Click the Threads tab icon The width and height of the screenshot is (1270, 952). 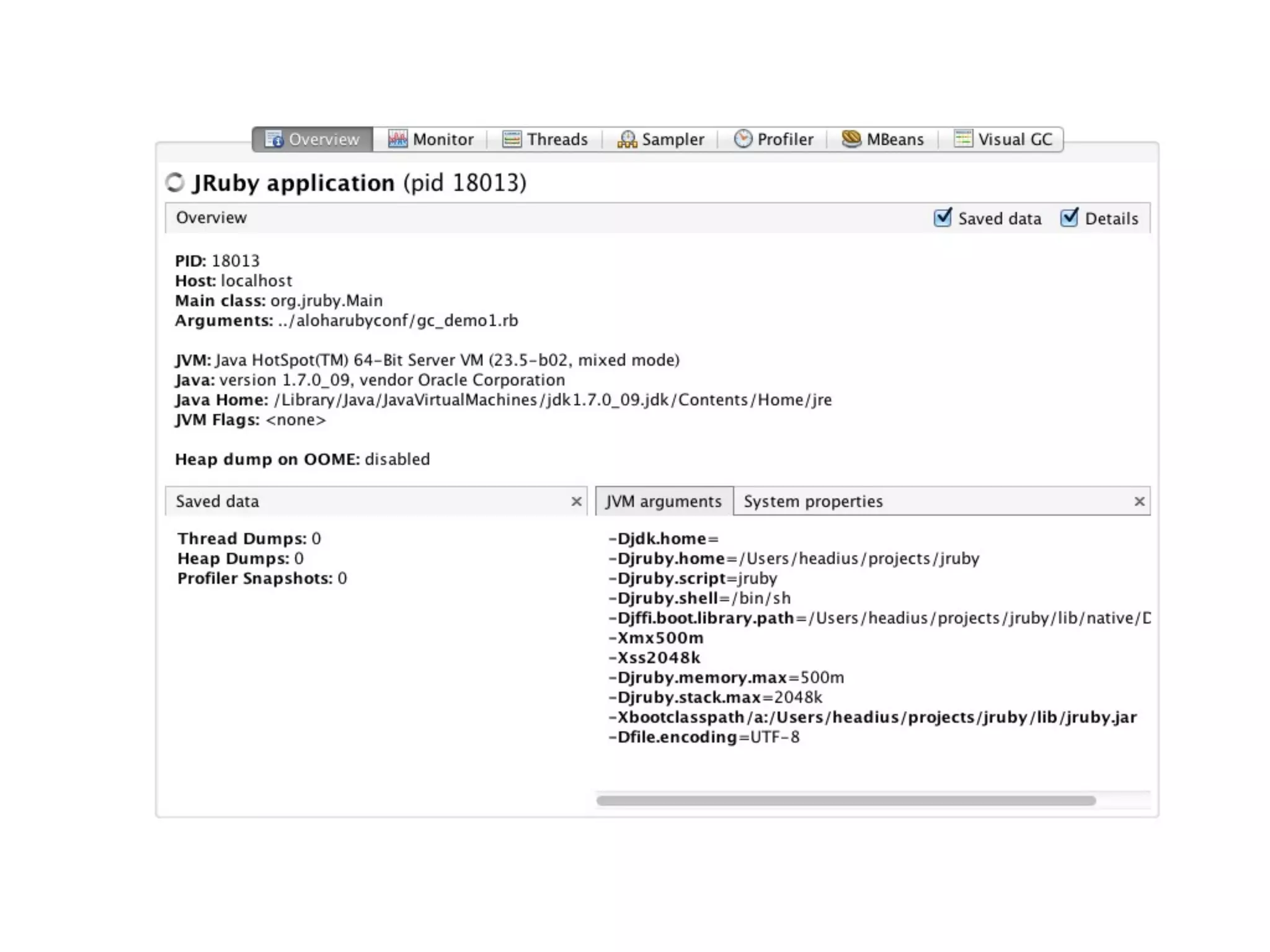(512, 139)
